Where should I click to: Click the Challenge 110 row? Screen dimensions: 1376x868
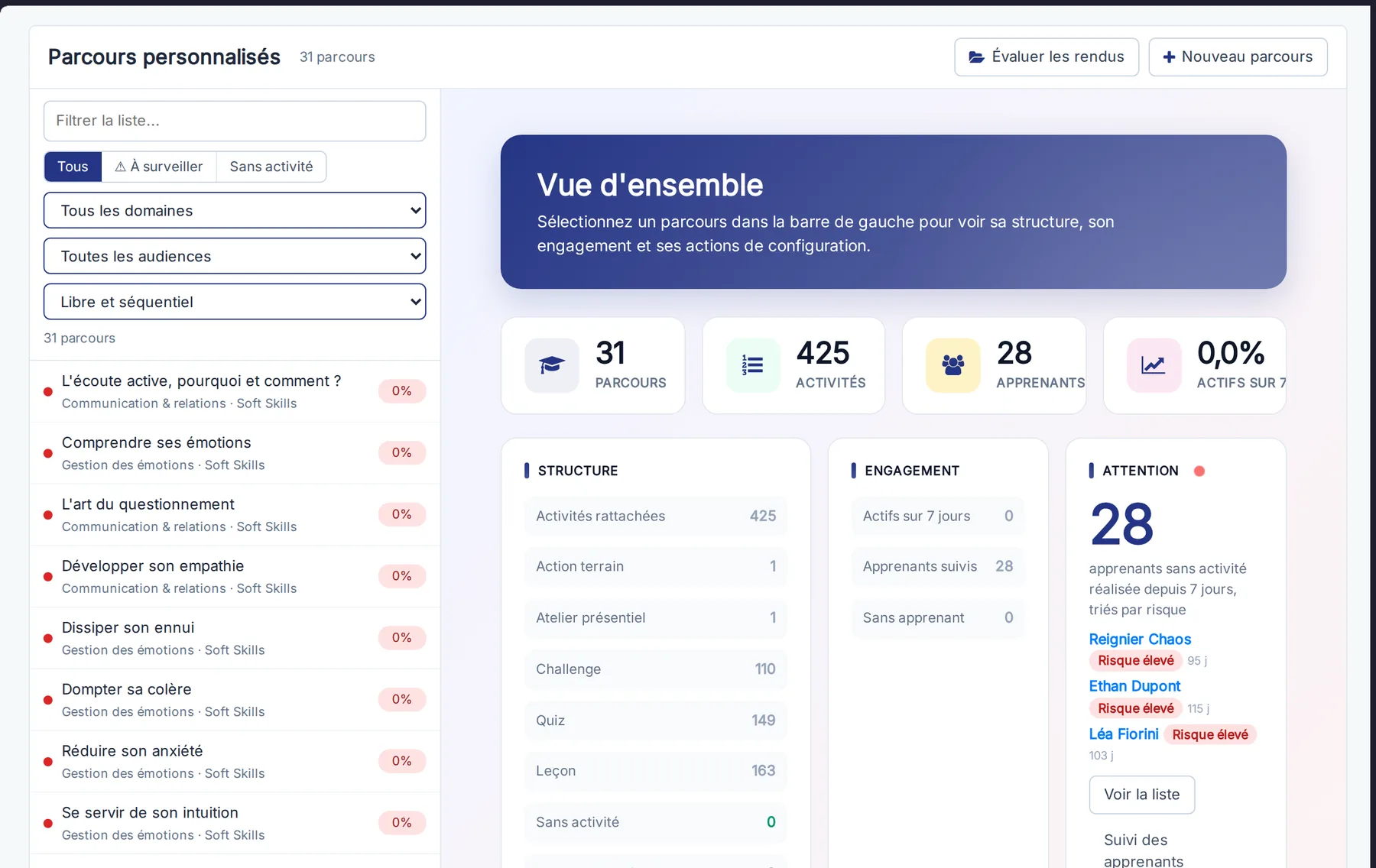[656, 669]
